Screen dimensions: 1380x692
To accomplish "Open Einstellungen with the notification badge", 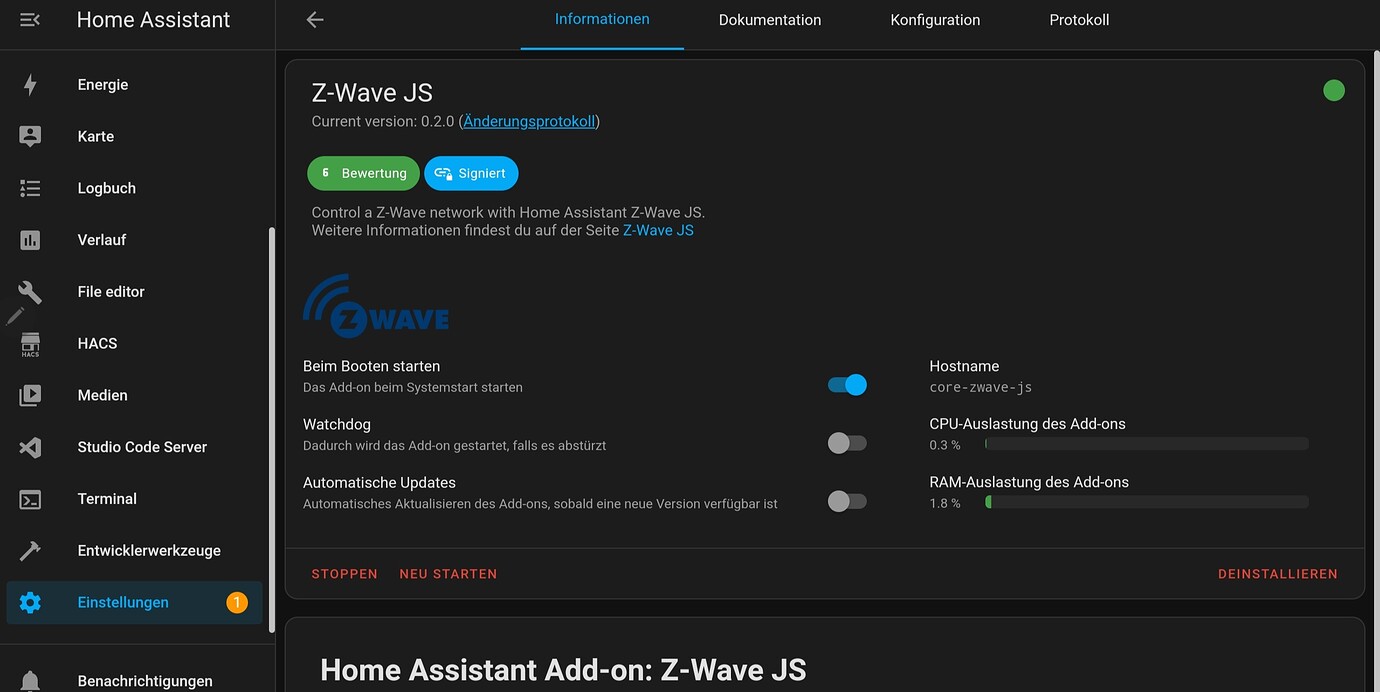I will click(x=123, y=602).
